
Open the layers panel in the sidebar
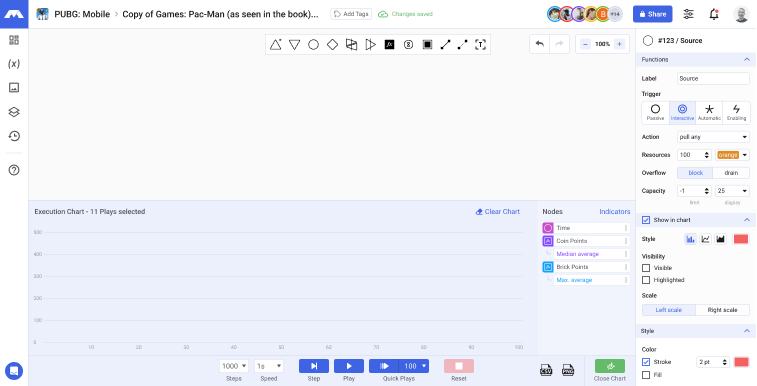point(14,111)
